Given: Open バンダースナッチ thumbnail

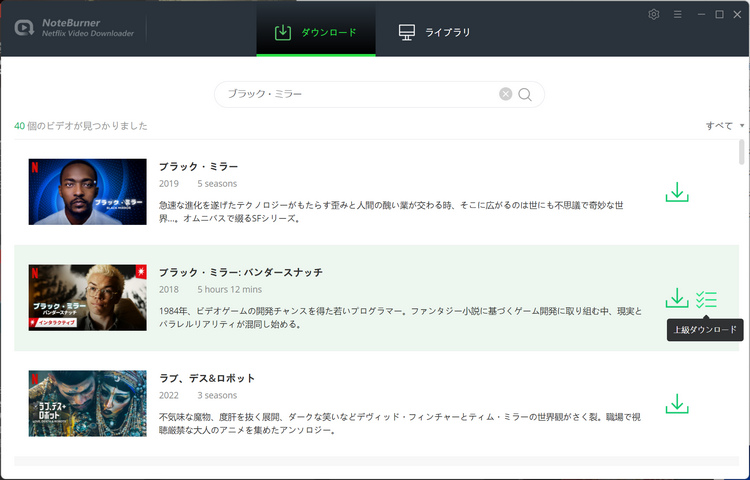Looking at the screenshot, I should (88, 297).
